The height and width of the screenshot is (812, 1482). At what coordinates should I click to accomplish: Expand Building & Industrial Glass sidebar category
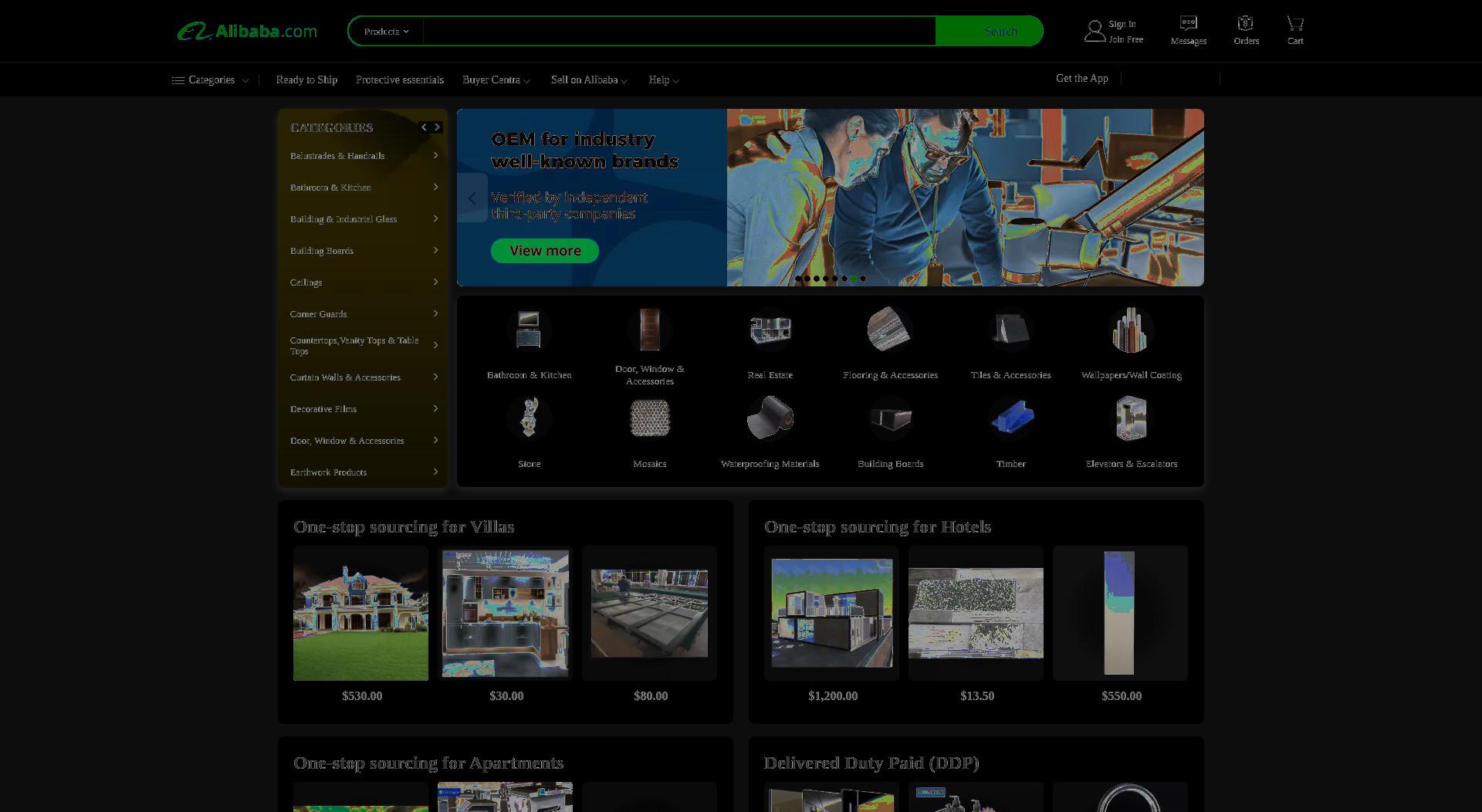[x=435, y=219]
